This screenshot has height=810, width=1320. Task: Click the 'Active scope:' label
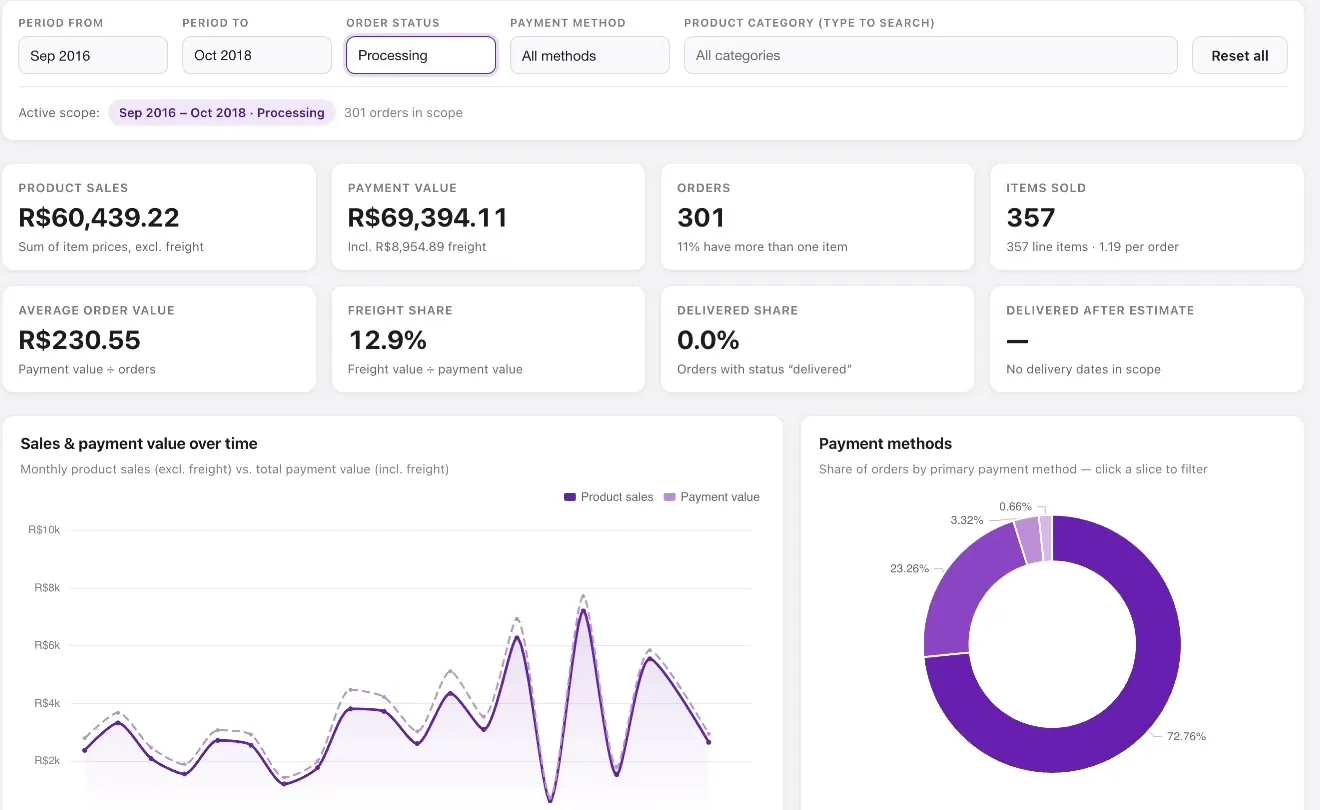pyautogui.click(x=59, y=113)
